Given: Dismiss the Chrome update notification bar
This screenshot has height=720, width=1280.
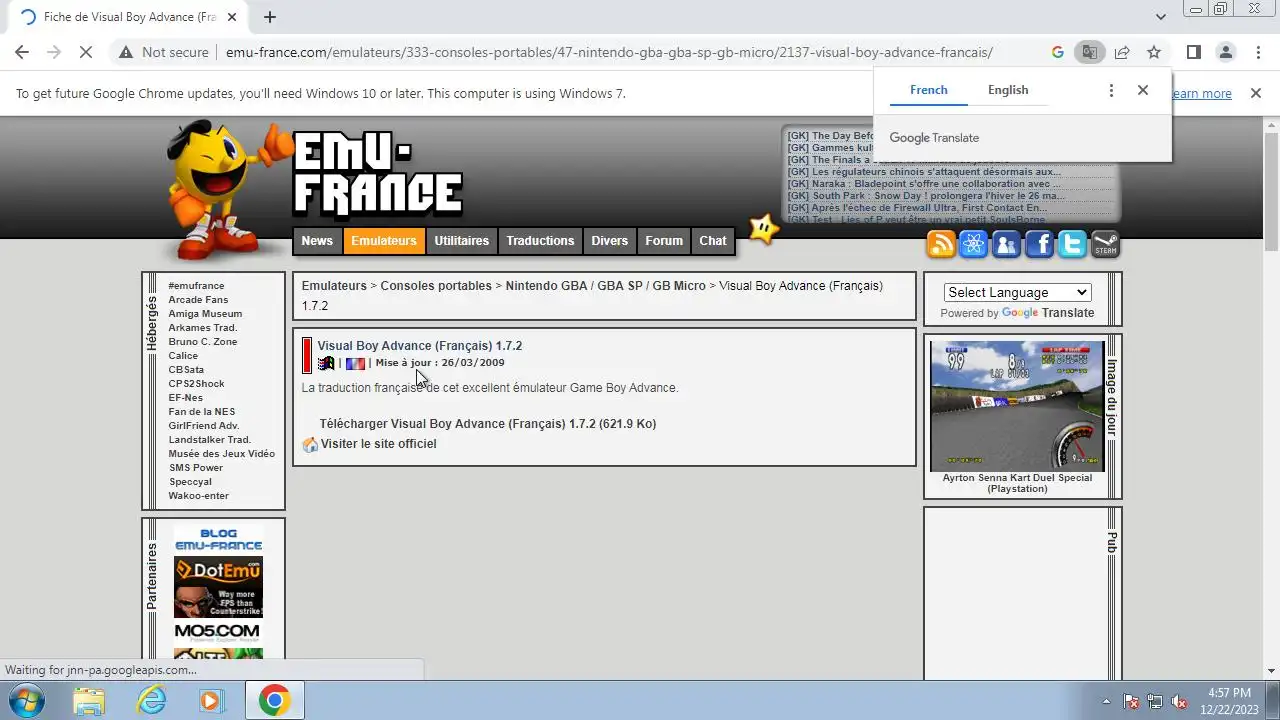Looking at the screenshot, I should pyautogui.click(x=1256, y=93).
